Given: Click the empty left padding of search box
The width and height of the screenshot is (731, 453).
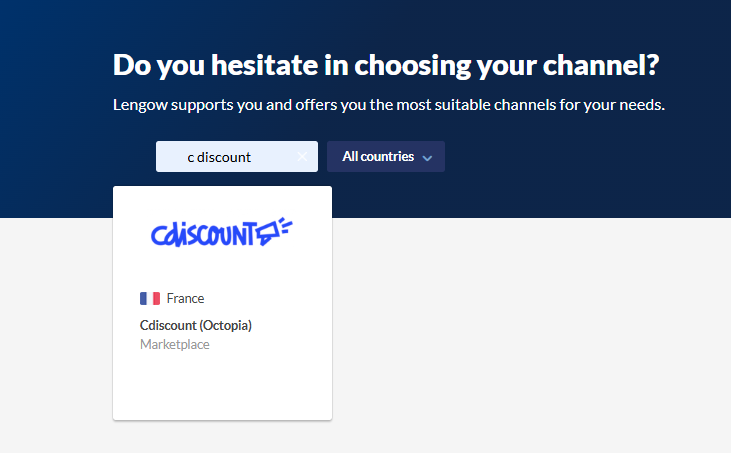Looking at the screenshot, I should (x=170, y=157).
